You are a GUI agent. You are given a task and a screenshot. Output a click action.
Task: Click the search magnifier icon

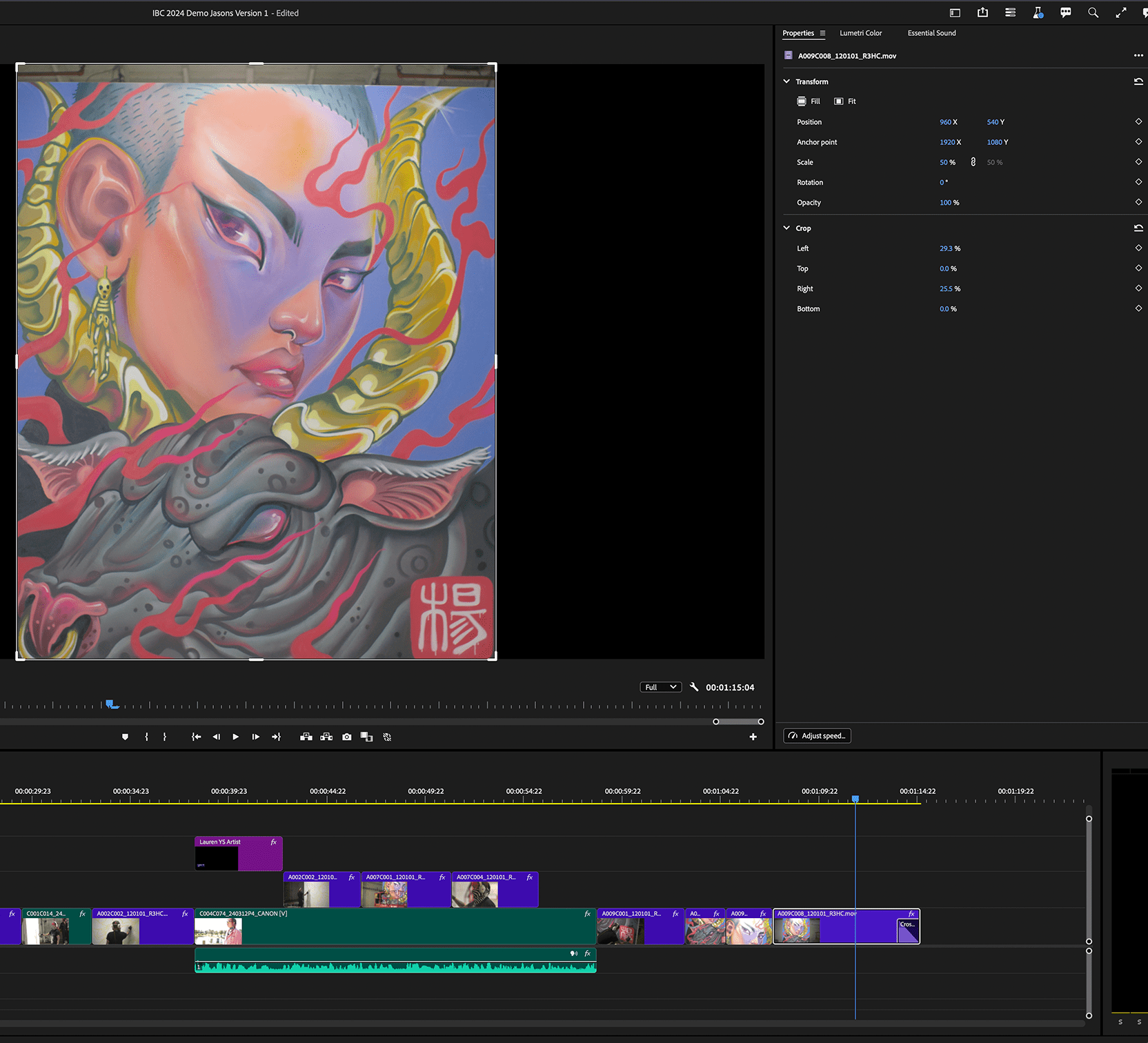tap(1093, 12)
